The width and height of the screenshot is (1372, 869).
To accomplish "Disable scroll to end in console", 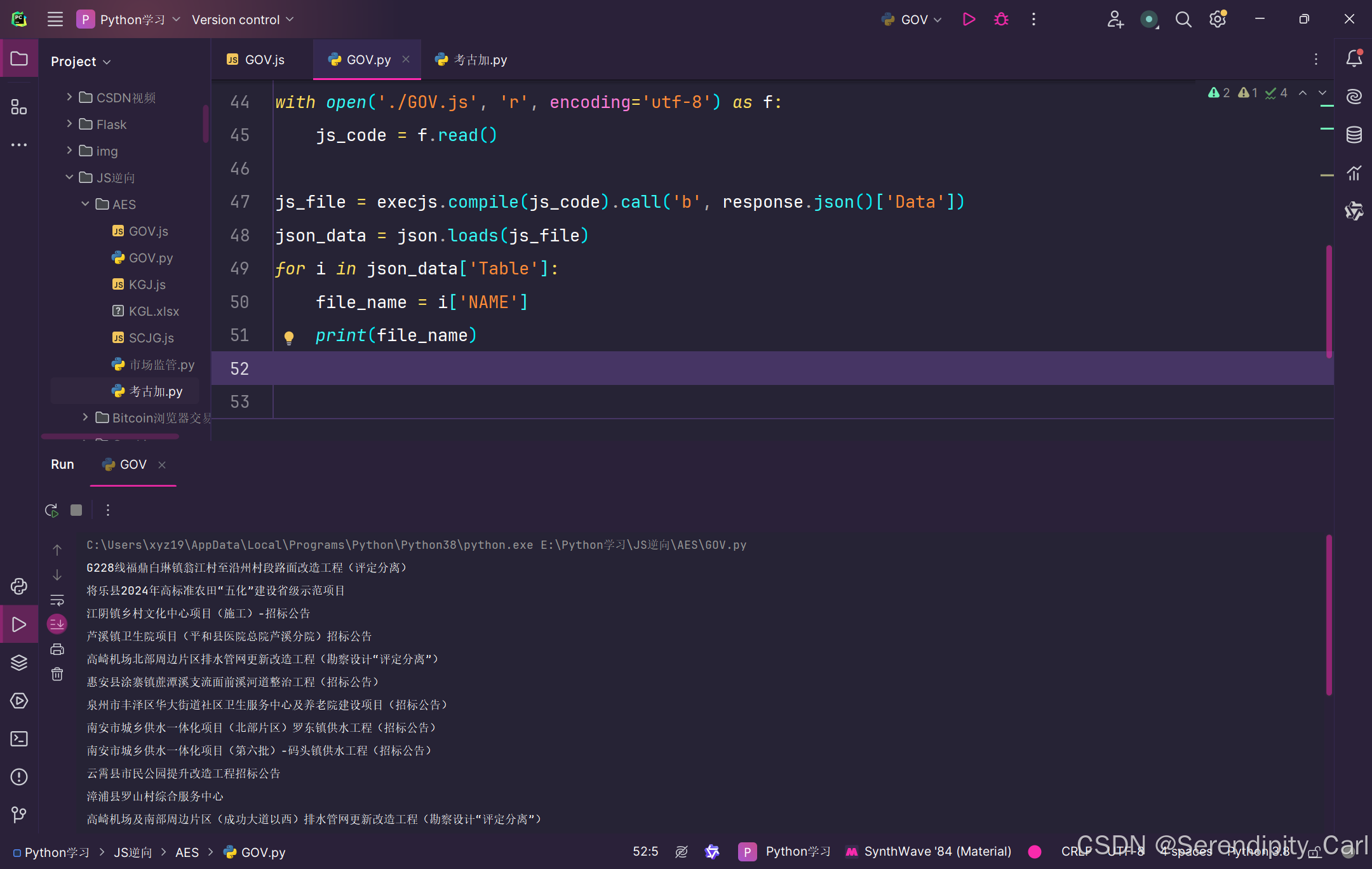I will click(57, 624).
